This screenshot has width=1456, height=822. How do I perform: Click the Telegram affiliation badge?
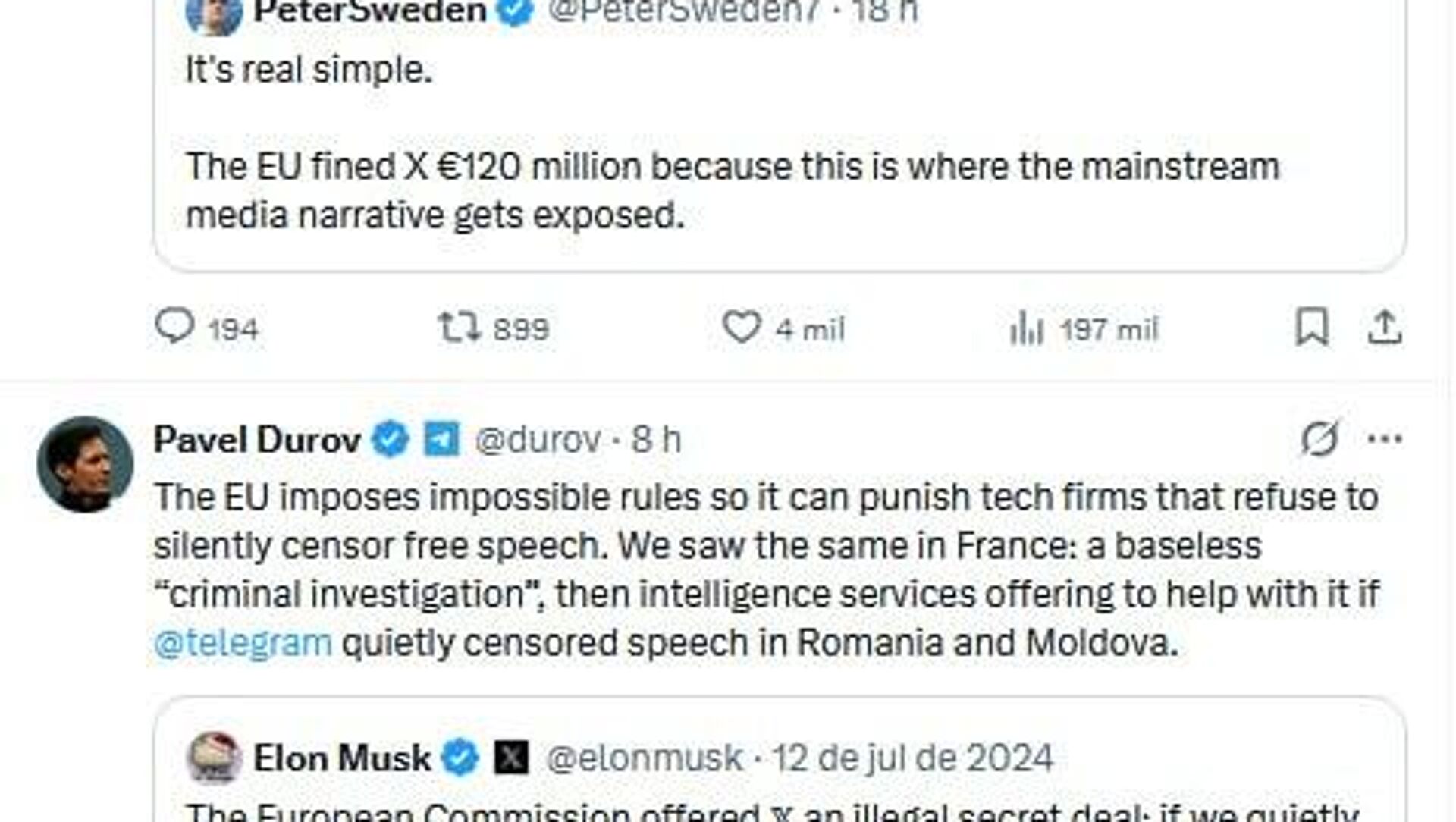[441, 440]
